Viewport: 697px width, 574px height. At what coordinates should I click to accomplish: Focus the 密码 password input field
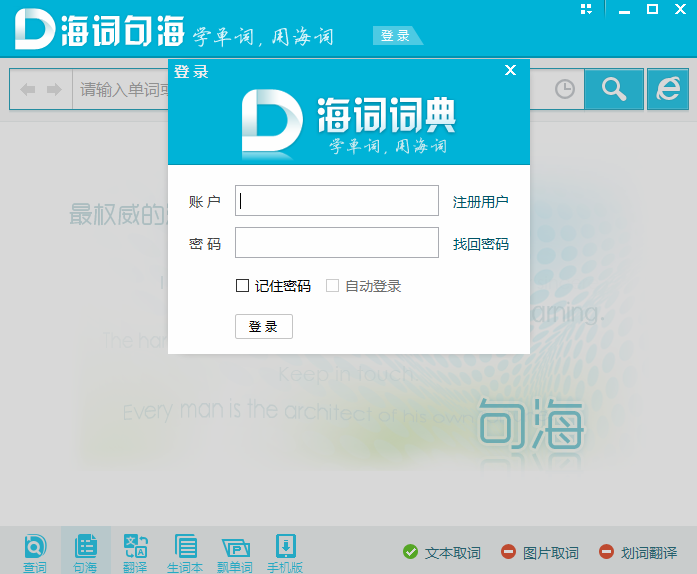coord(337,243)
